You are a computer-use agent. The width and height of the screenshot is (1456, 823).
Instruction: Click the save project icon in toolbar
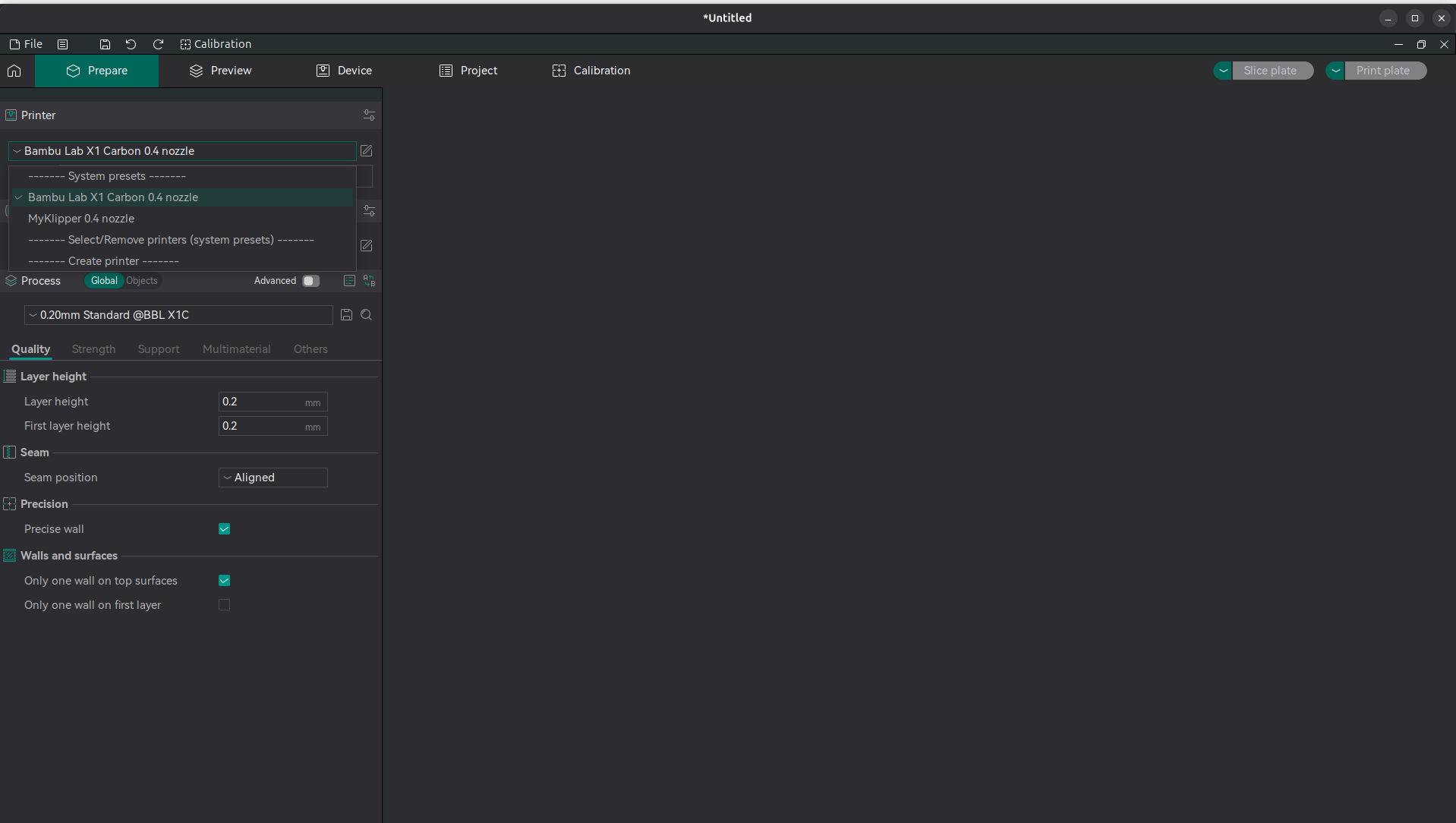coord(105,44)
